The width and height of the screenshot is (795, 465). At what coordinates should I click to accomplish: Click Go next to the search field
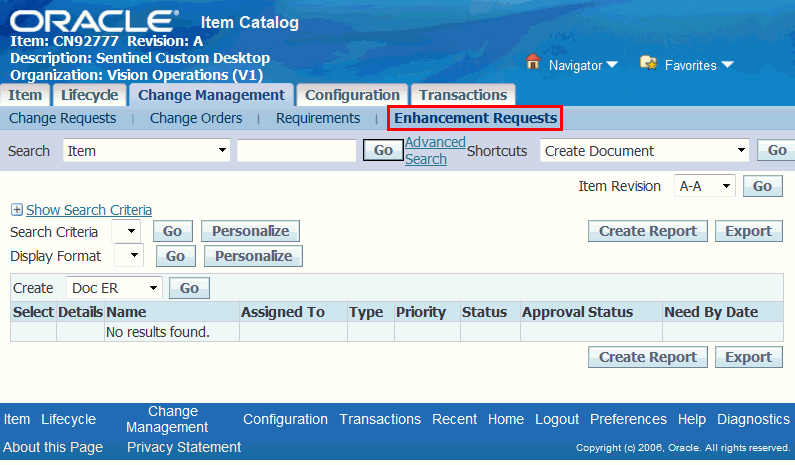click(383, 150)
